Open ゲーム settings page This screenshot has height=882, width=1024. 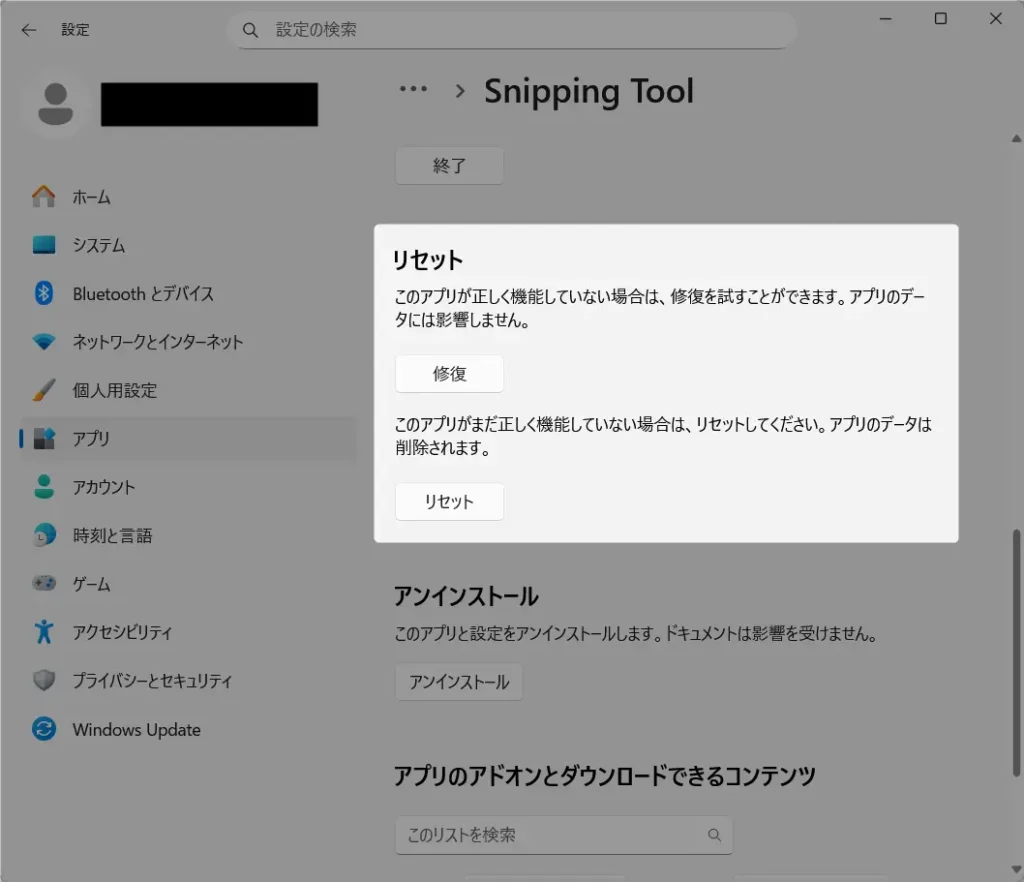pyautogui.click(x=188, y=583)
